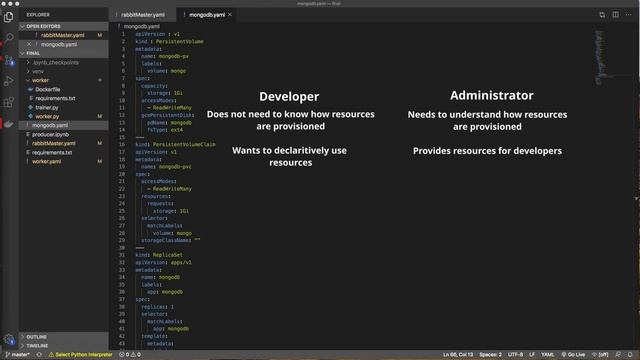Open the Extensions view
Screen dimensions: 640x360
pos(9,102)
